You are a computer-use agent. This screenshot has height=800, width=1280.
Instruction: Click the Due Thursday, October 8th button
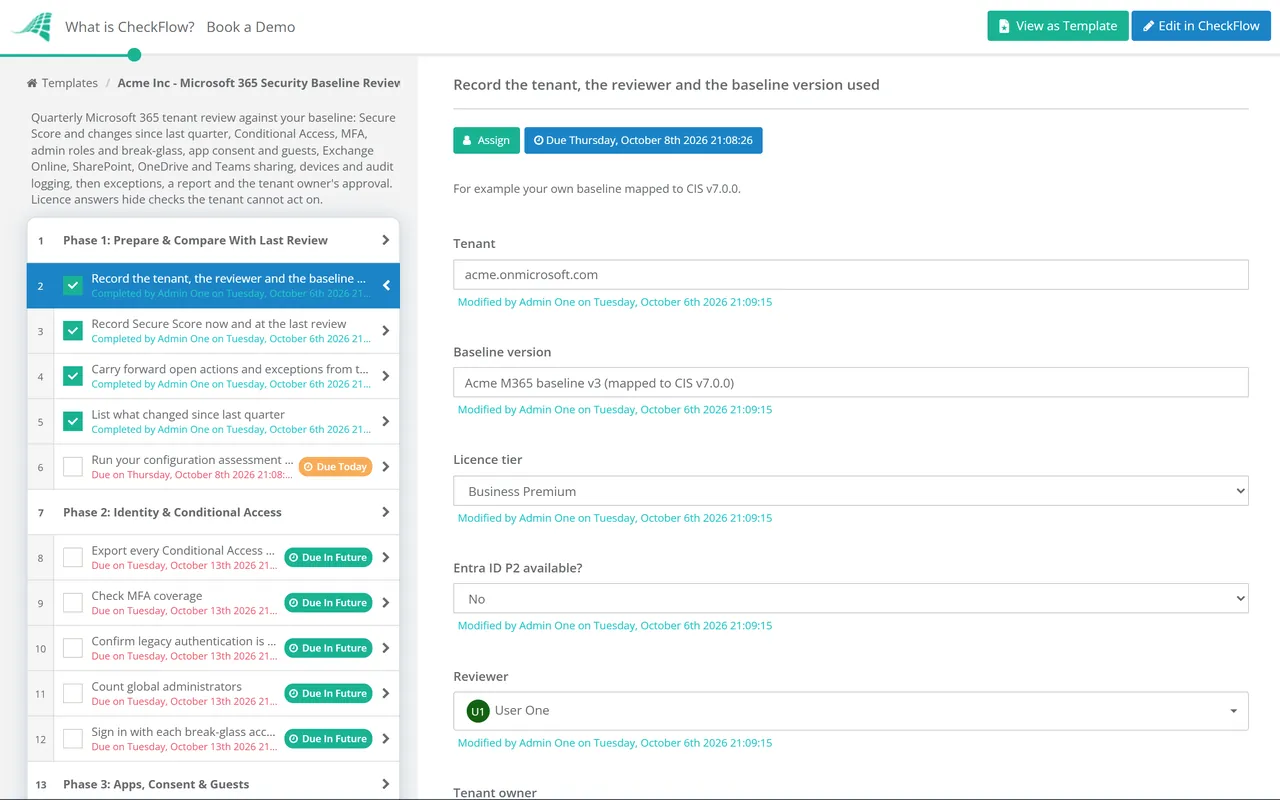[x=643, y=140]
